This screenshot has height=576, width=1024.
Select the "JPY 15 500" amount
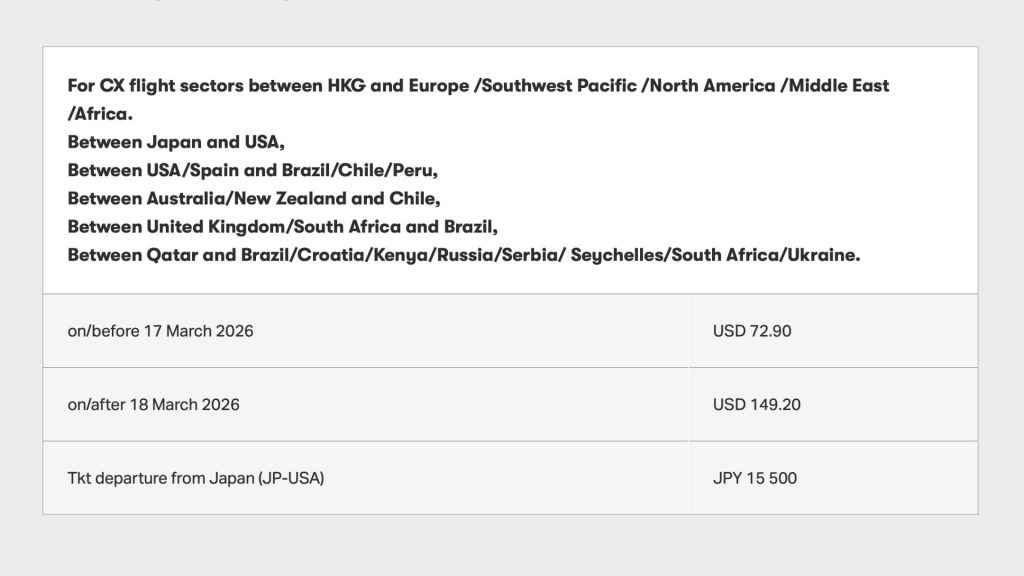coord(754,478)
